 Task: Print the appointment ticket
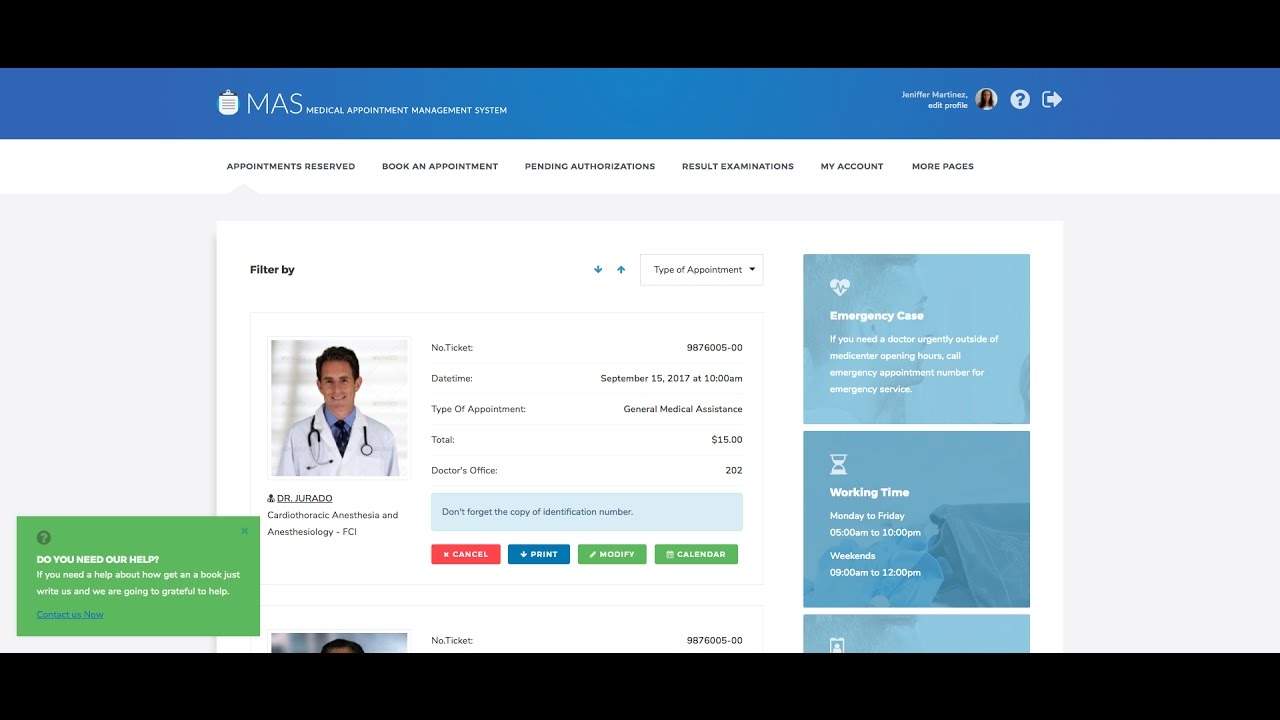click(538, 554)
